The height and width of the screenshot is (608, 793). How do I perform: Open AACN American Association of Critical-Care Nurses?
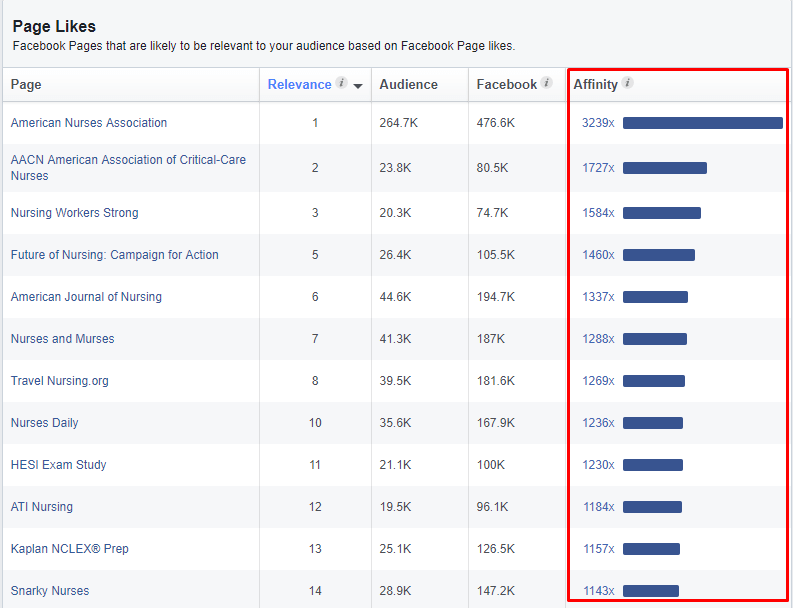(128, 167)
